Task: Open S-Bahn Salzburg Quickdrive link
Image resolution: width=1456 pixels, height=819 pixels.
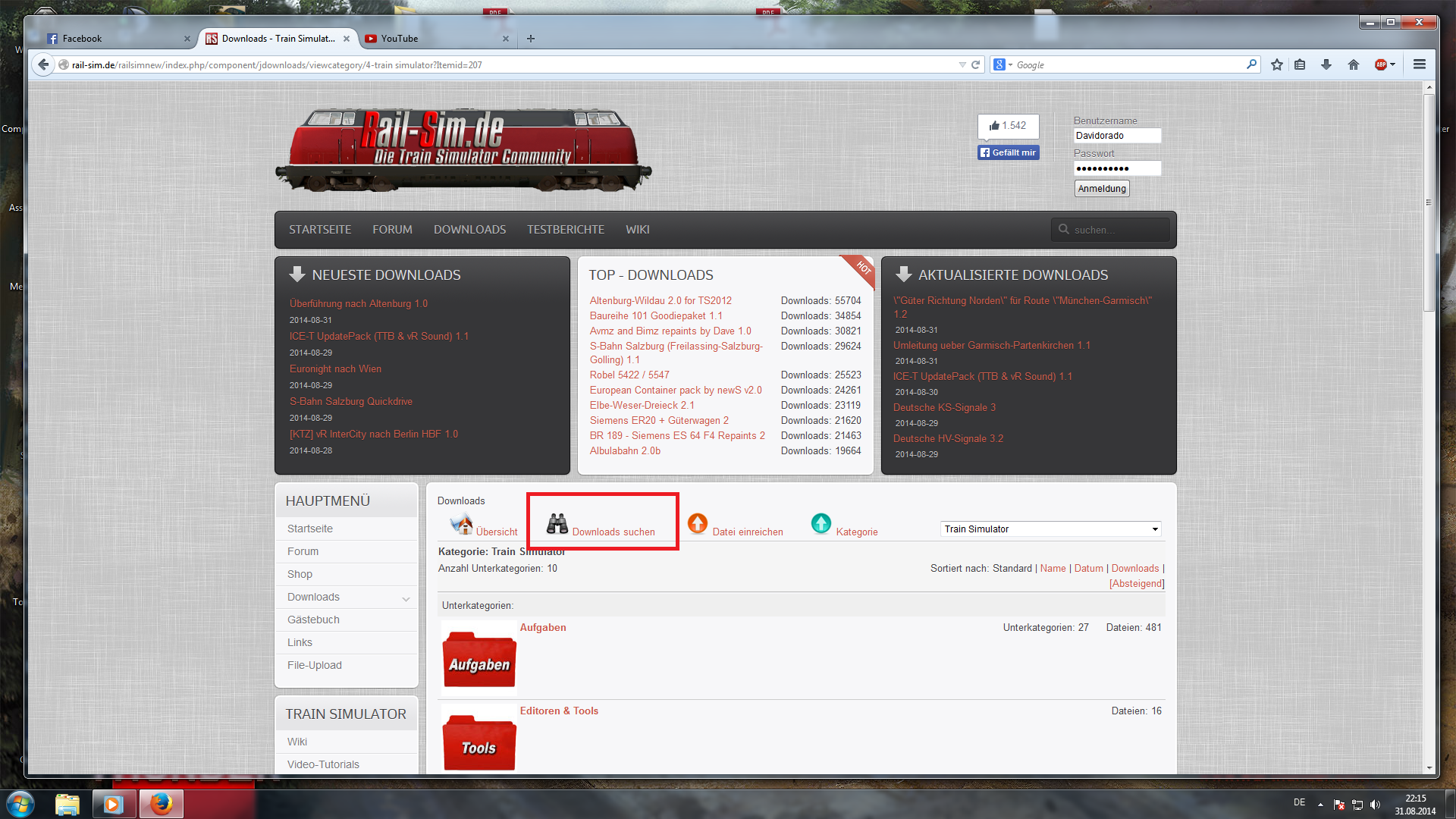Action: coord(351,402)
